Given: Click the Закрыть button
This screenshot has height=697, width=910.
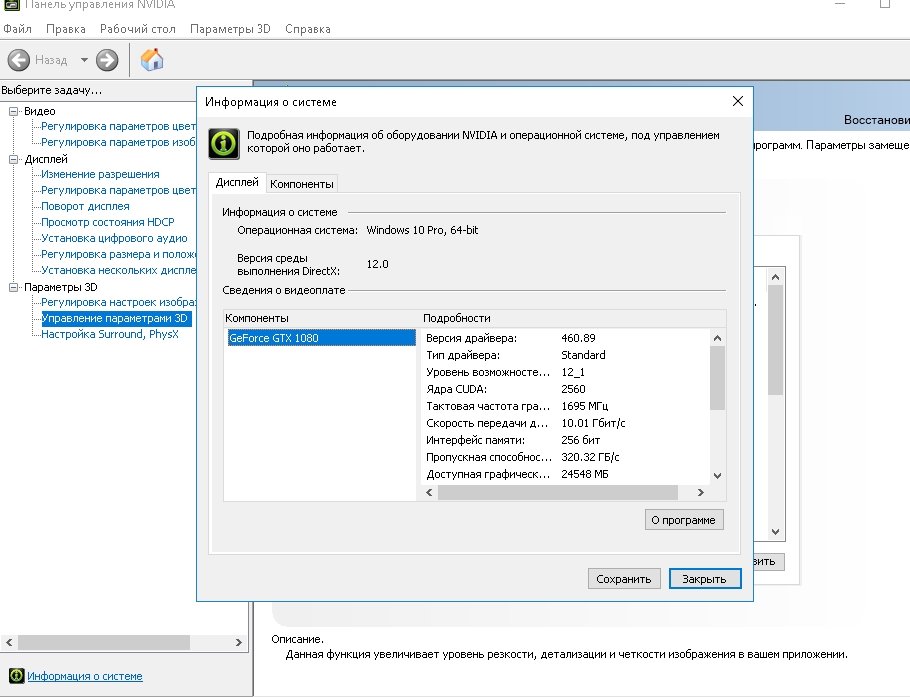Looking at the screenshot, I should click(x=705, y=579).
